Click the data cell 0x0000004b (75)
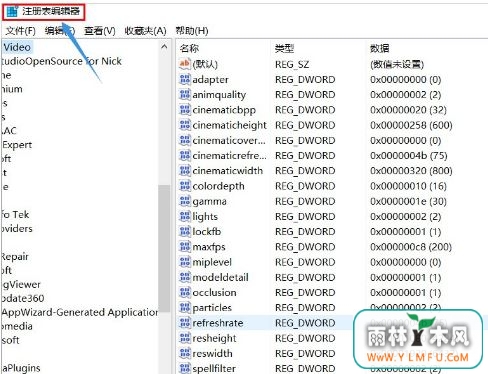The height and width of the screenshot is (374, 488). (409, 156)
